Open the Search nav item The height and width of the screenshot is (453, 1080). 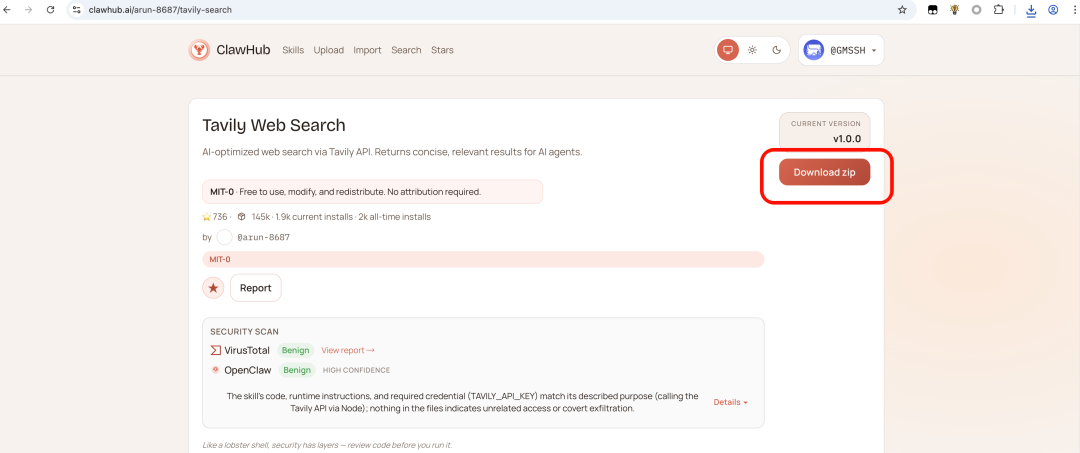(406, 50)
